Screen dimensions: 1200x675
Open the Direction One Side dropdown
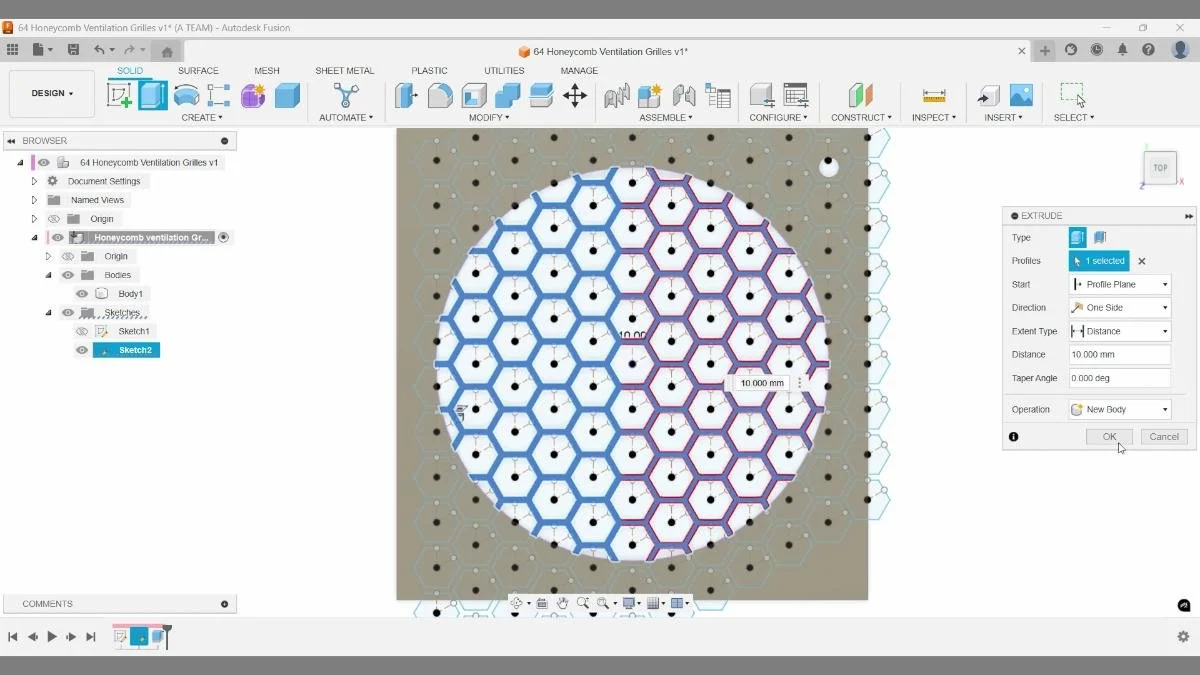click(1119, 308)
